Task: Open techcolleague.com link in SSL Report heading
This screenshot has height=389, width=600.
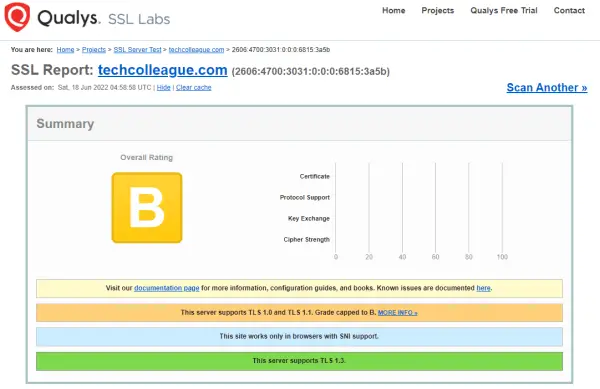Action: click(163, 70)
